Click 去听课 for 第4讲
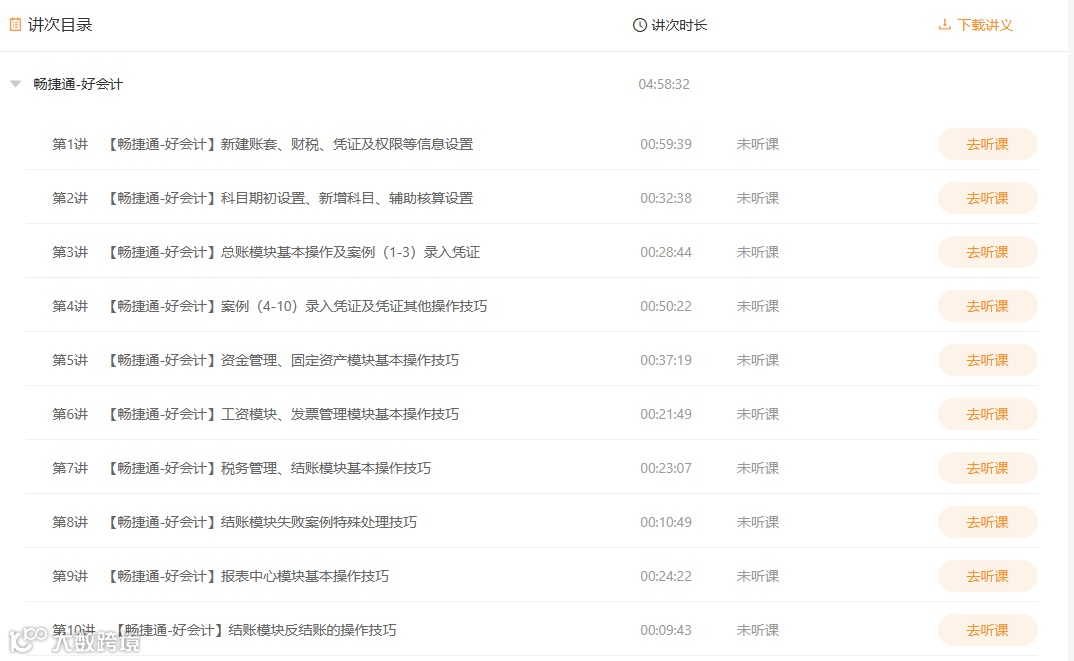Image resolution: width=1074 pixels, height=661 pixels. [x=988, y=306]
